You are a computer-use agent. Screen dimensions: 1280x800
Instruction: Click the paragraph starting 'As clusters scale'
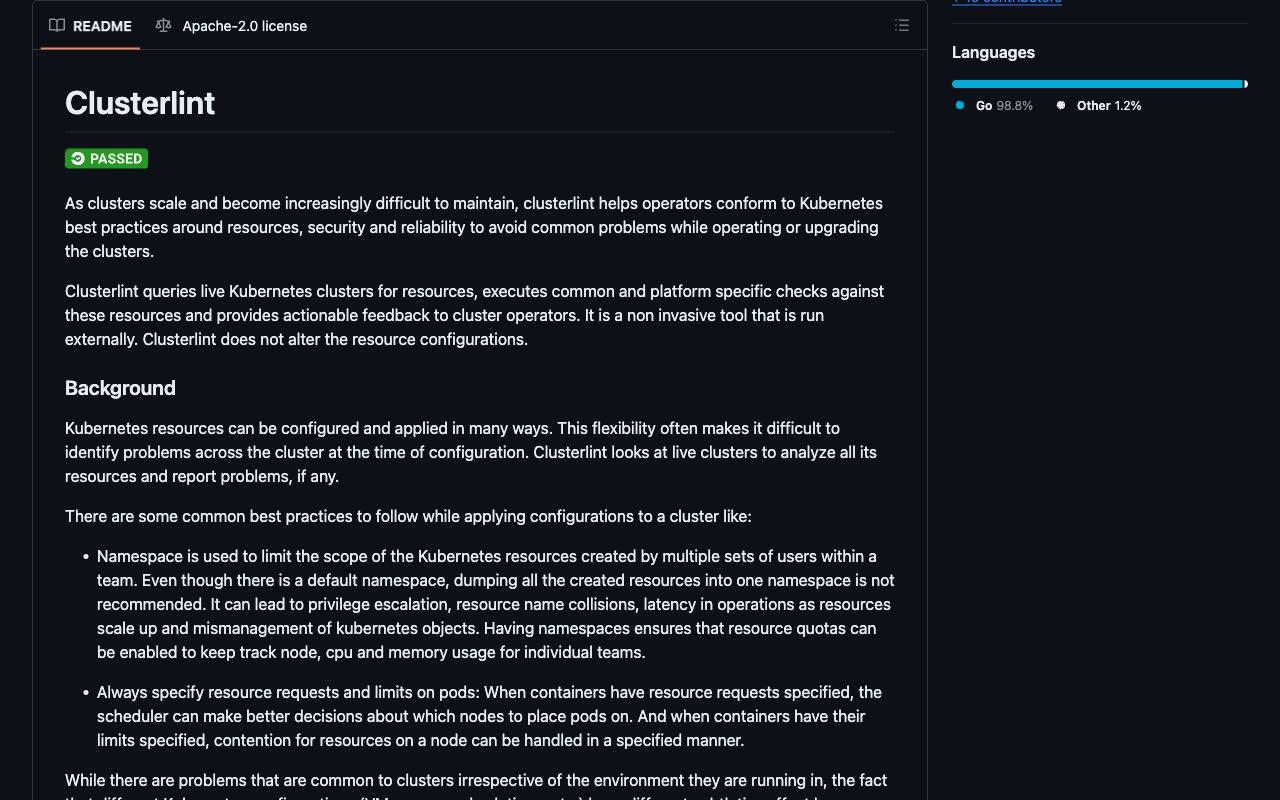pyautogui.click(x=480, y=227)
